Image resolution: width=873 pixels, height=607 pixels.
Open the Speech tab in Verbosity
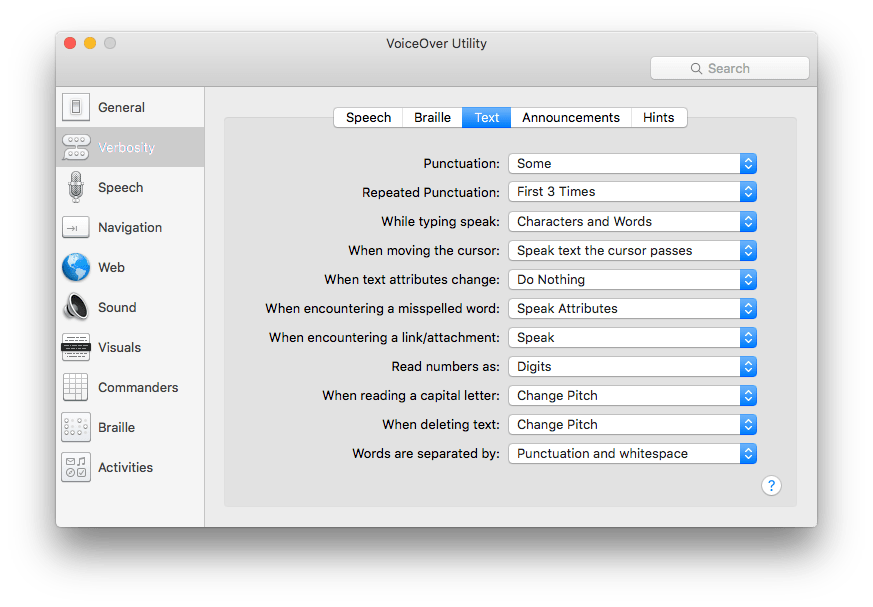coord(368,117)
